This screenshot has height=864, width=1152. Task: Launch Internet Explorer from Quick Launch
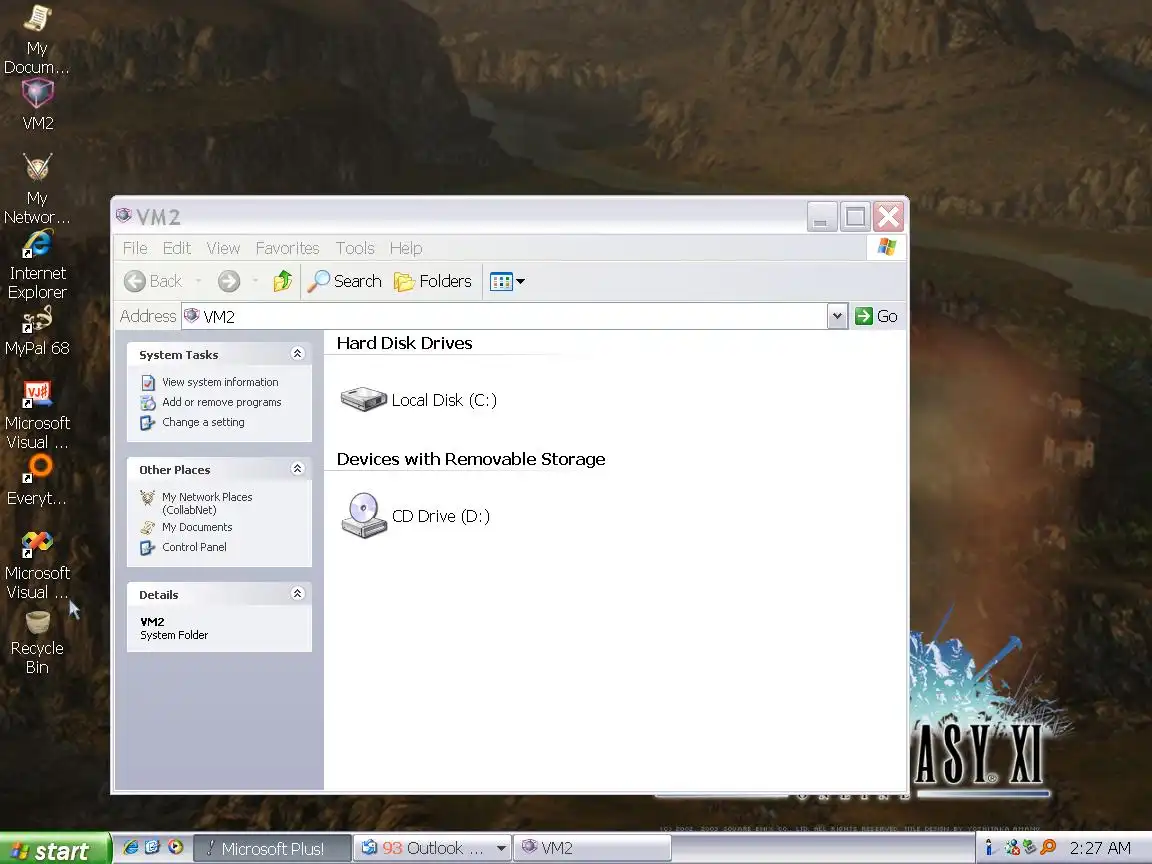point(131,847)
